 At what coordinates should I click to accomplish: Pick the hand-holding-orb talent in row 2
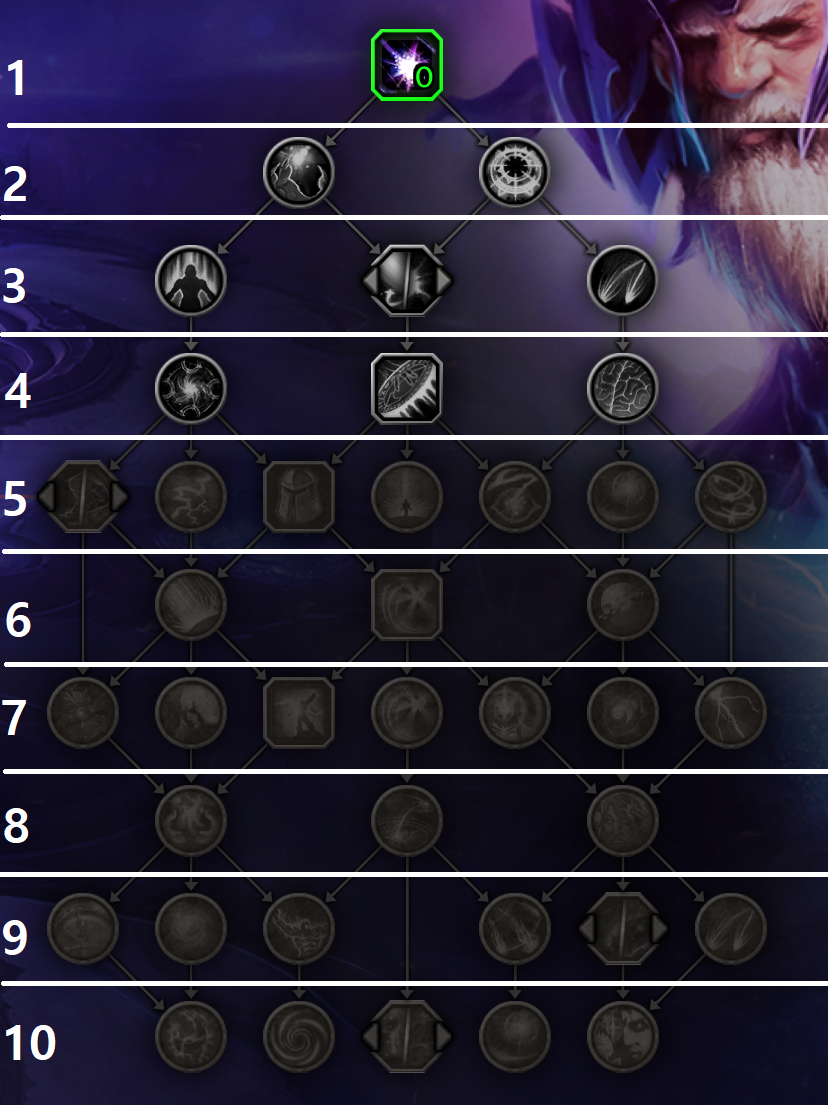(298, 172)
